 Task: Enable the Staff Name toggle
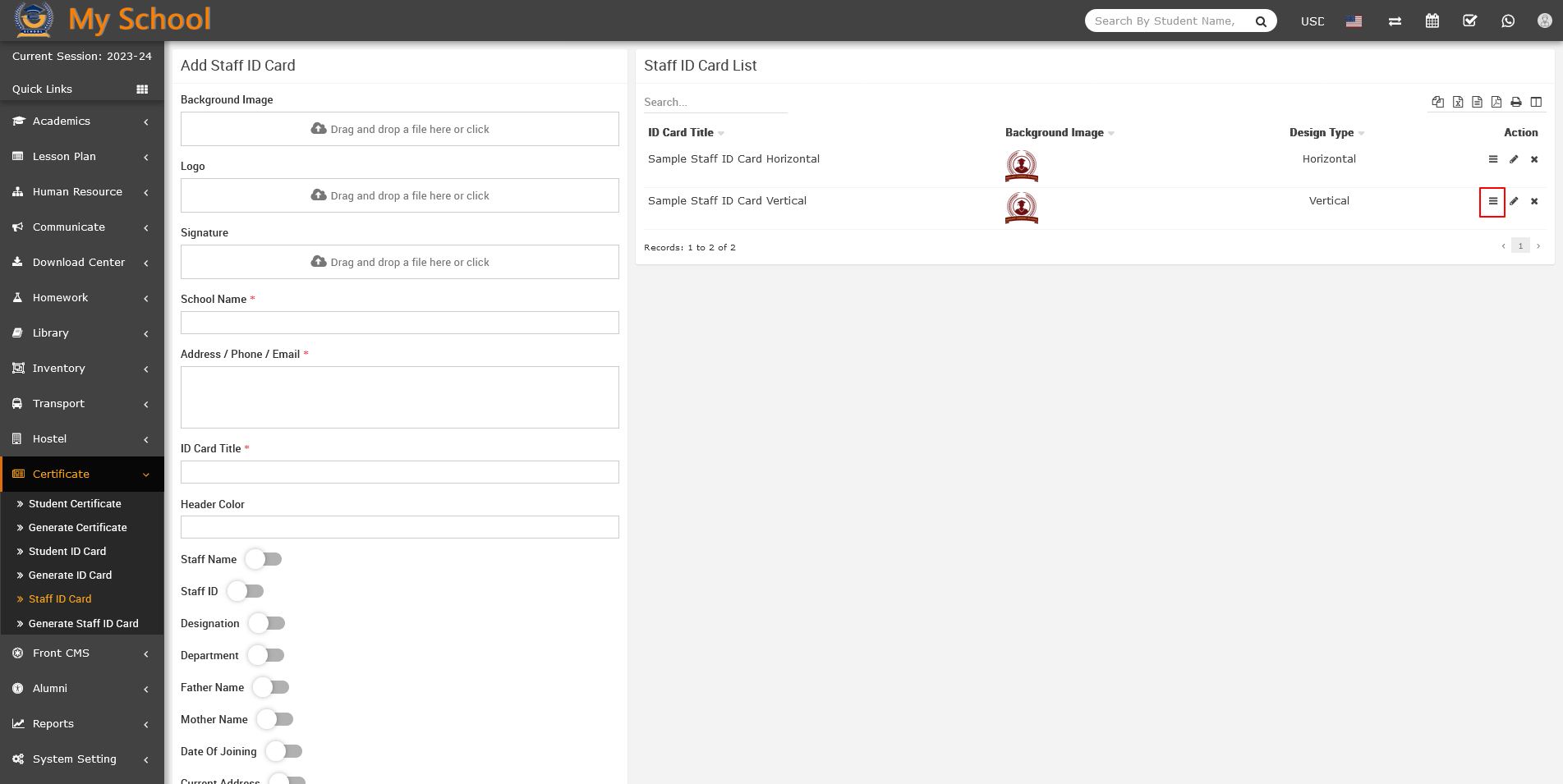pyautogui.click(x=263, y=559)
